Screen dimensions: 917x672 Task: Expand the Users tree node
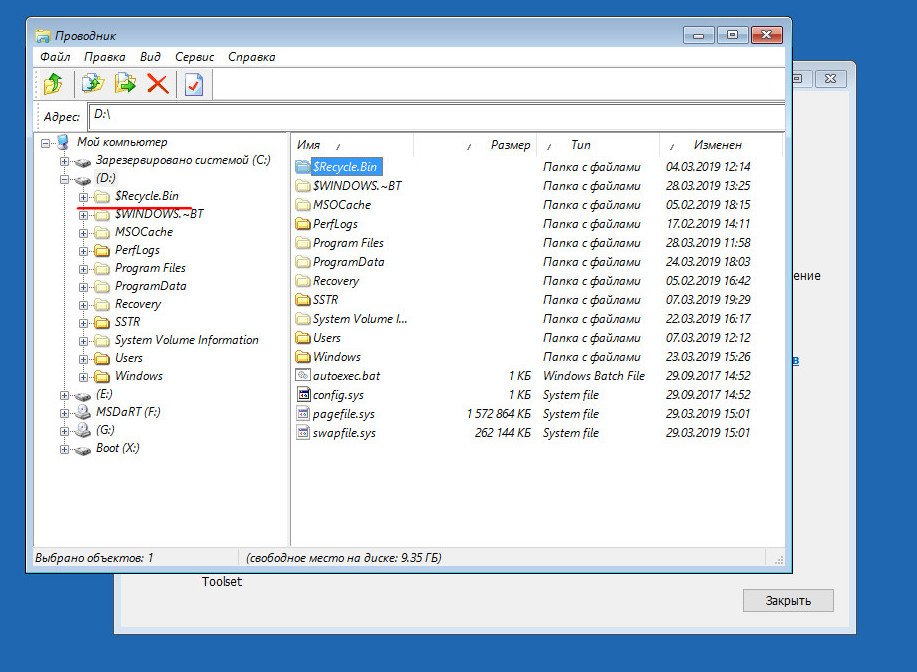click(84, 359)
